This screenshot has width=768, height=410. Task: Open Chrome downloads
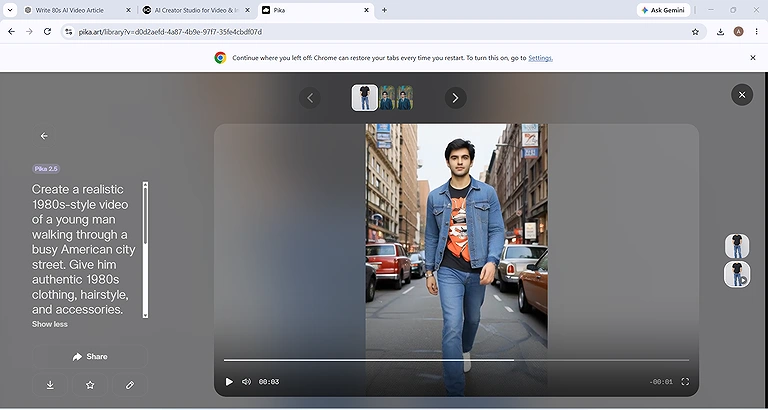coord(720,32)
